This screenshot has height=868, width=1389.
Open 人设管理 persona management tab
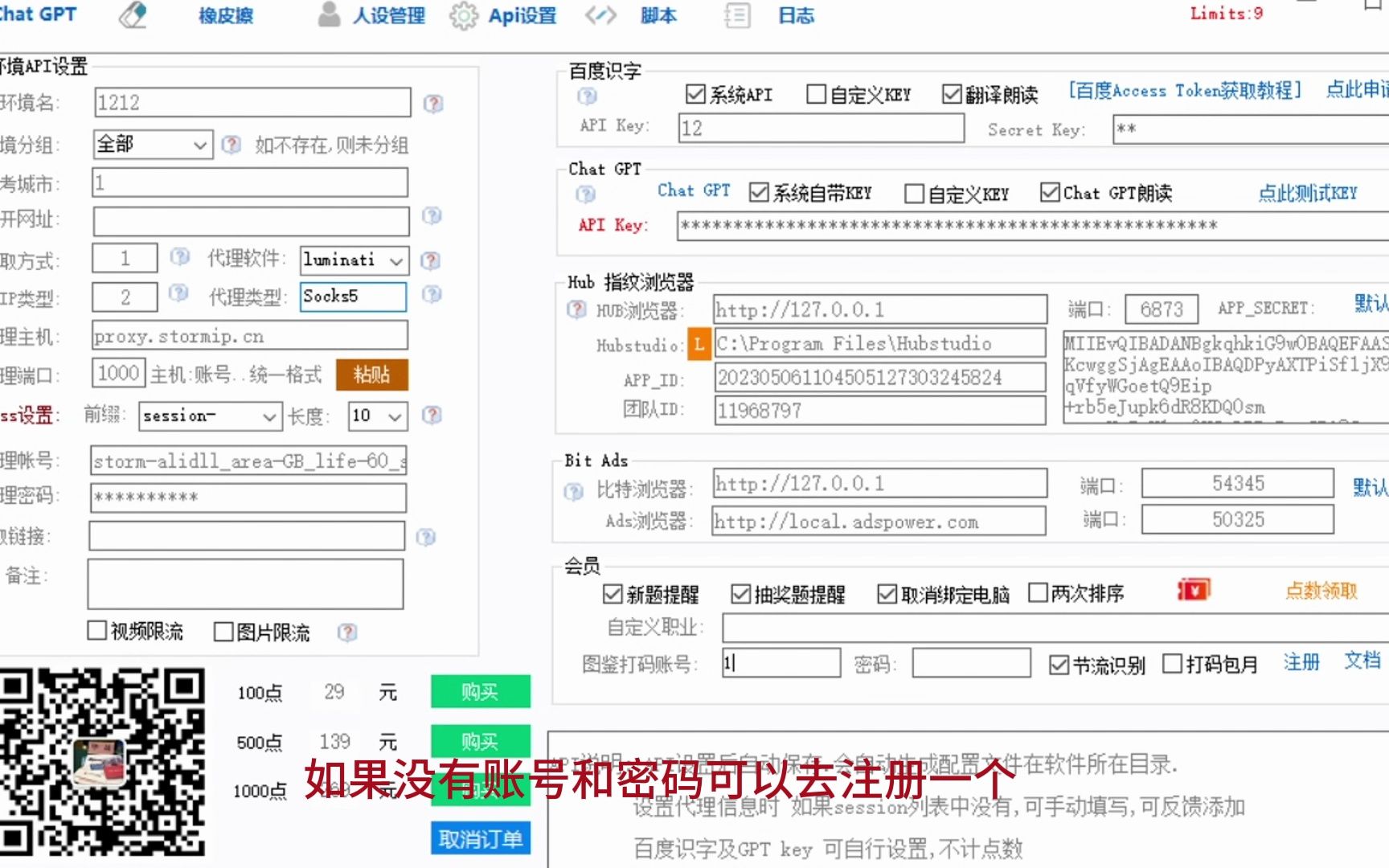tap(388, 15)
